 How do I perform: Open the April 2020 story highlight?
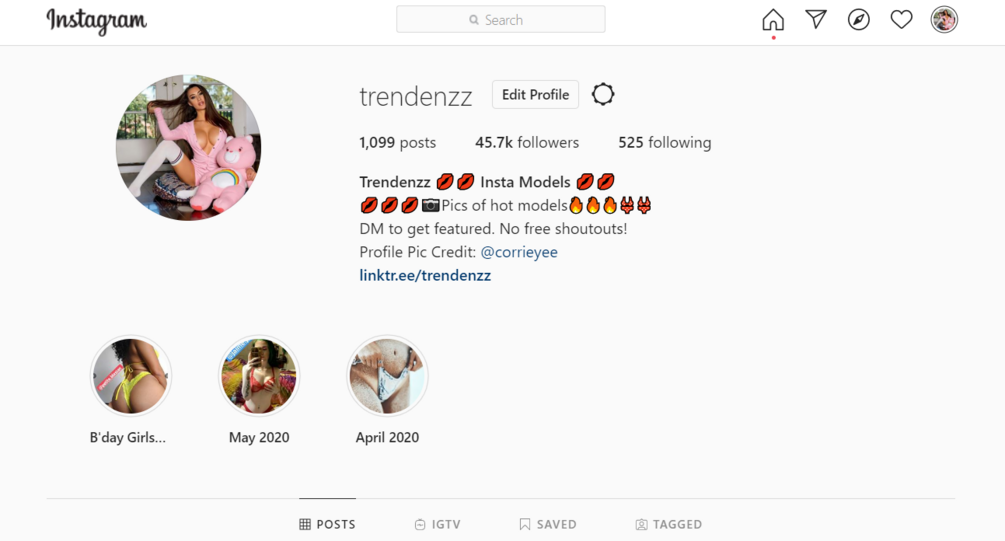pos(387,376)
